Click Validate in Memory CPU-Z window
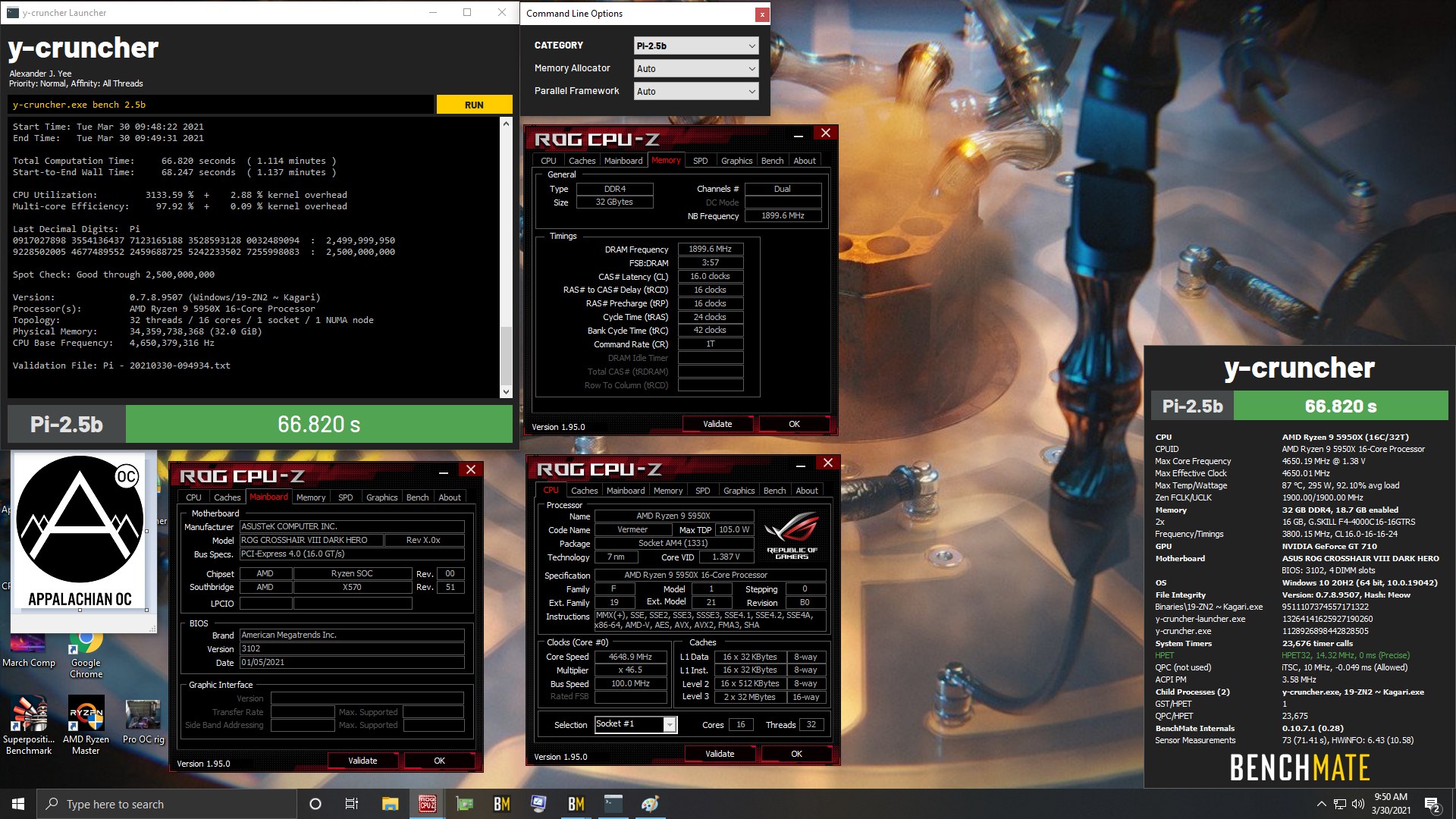This screenshot has width=1456, height=819. click(x=717, y=424)
